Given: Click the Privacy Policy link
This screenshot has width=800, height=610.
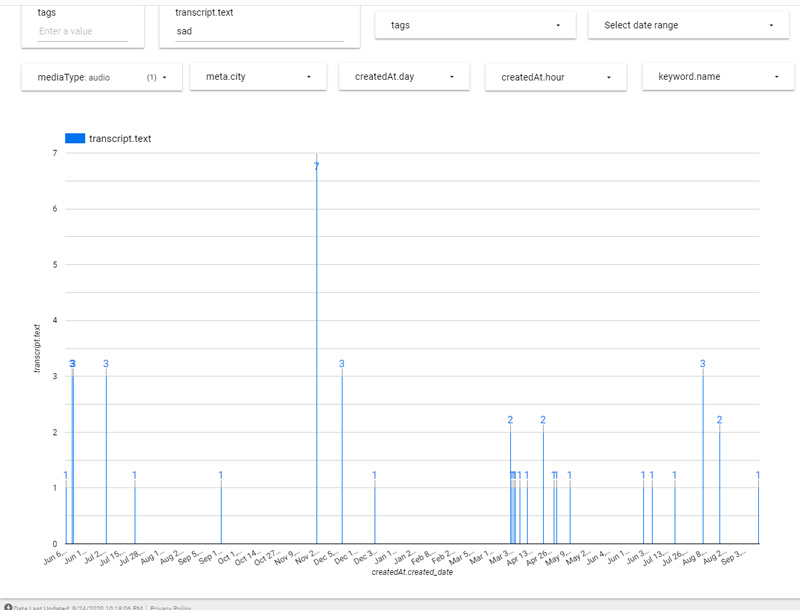Looking at the screenshot, I should pyautogui.click(x=170, y=606).
